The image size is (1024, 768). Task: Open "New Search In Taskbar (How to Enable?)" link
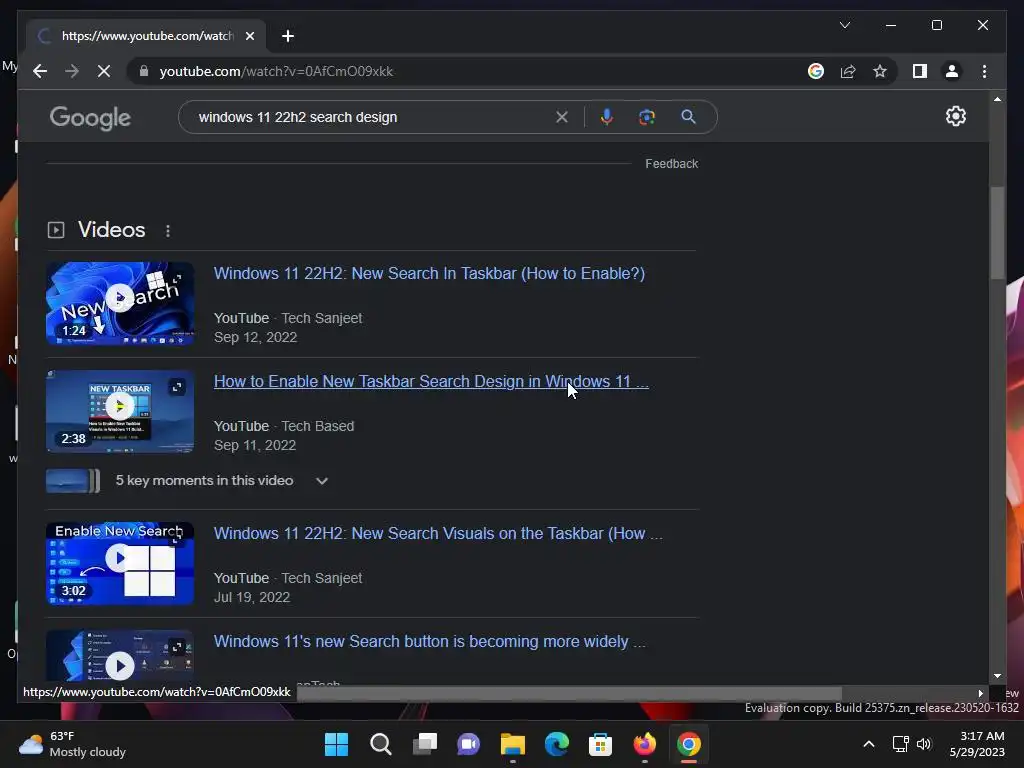429,273
